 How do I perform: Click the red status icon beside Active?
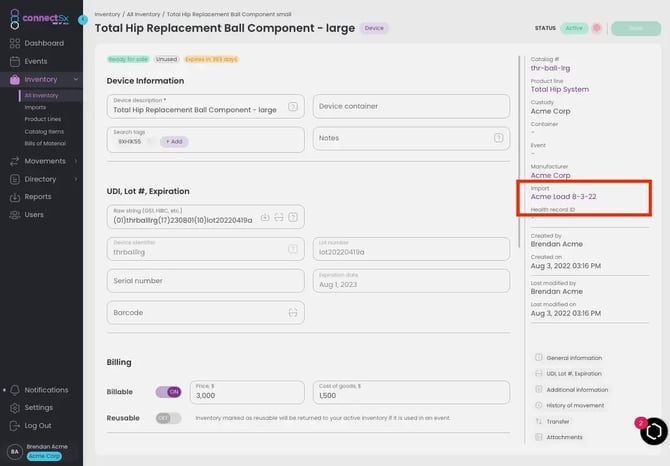[x=597, y=29]
